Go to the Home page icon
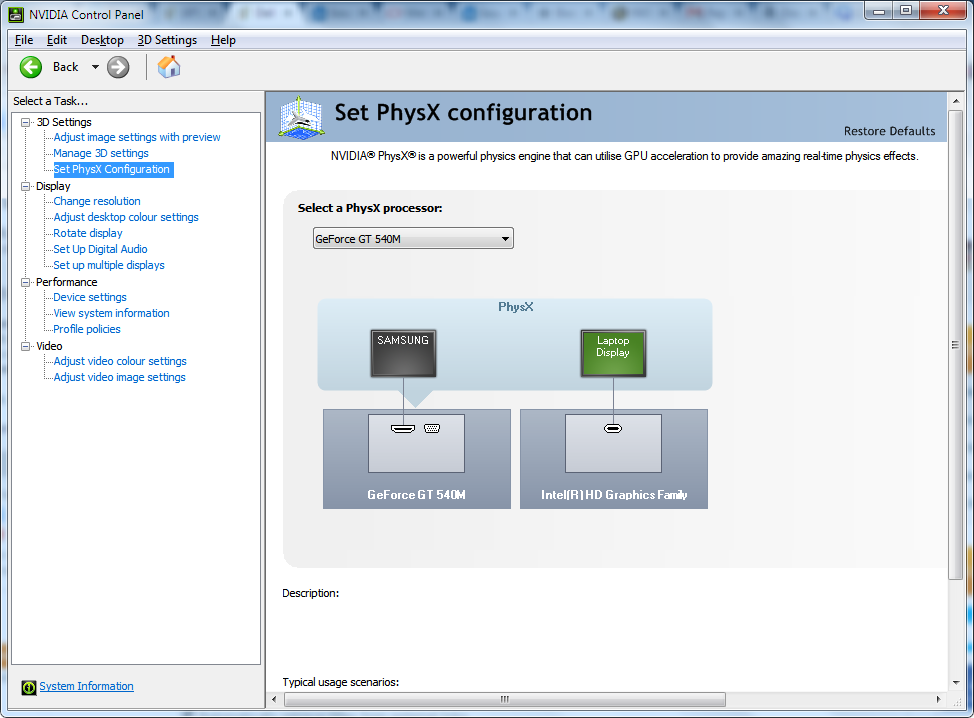 [x=169, y=67]
